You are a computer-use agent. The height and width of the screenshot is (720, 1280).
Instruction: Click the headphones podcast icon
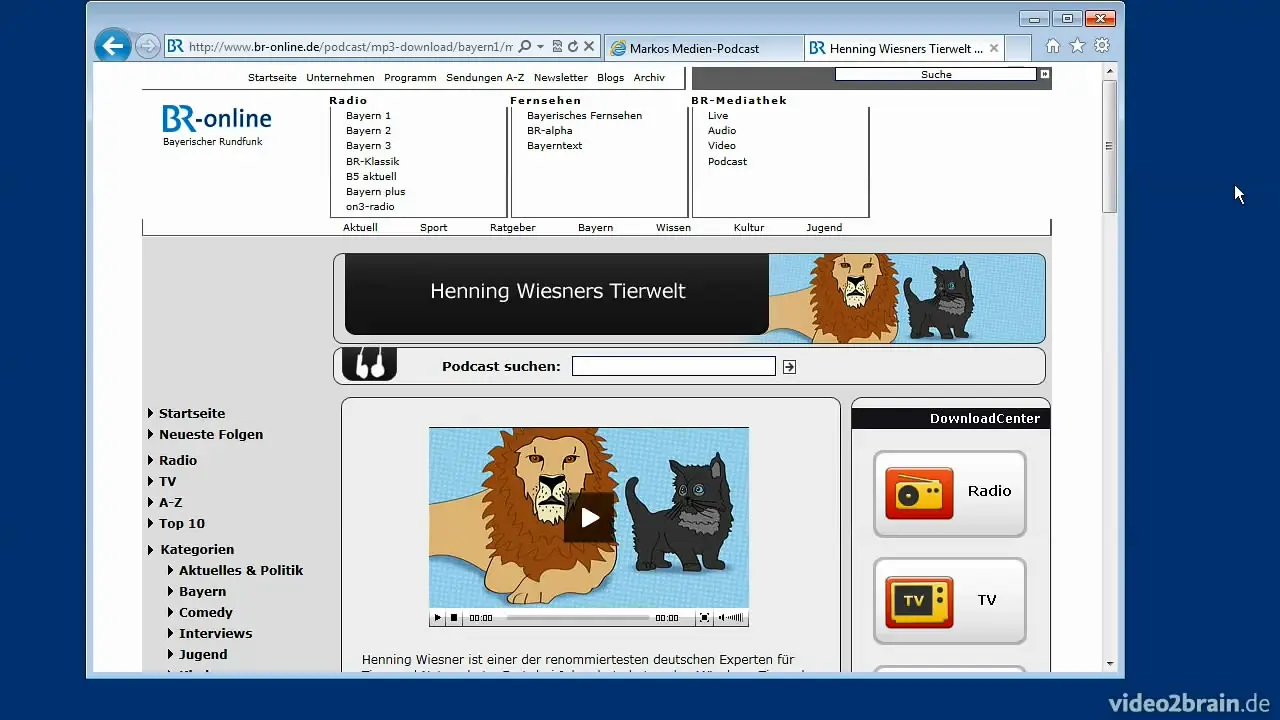pyautogui.click(x=369, y=365)
